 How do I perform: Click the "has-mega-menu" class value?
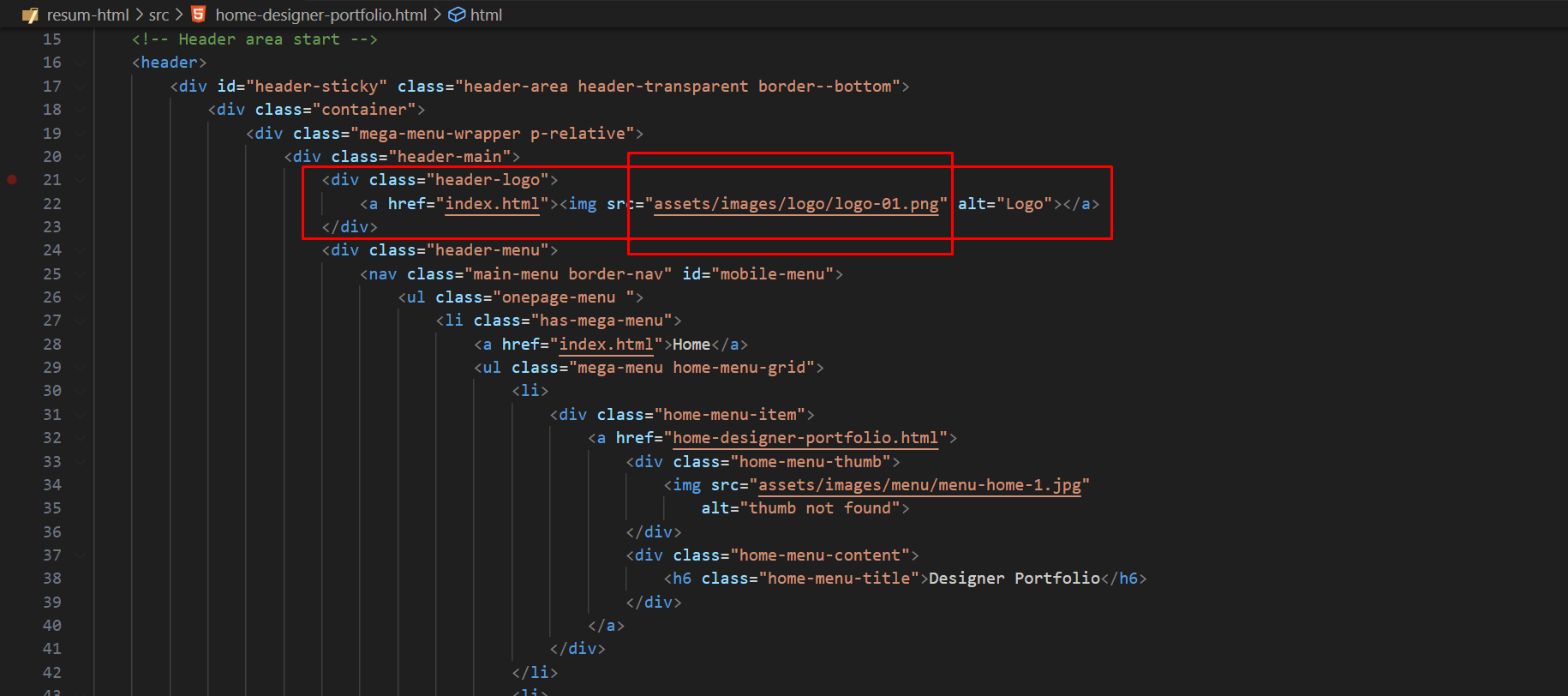click(601, 321)
